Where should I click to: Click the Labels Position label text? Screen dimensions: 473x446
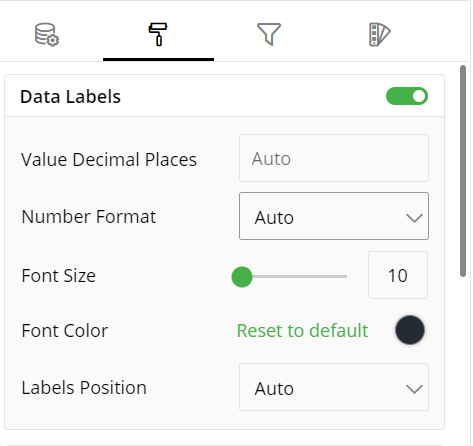84,388
